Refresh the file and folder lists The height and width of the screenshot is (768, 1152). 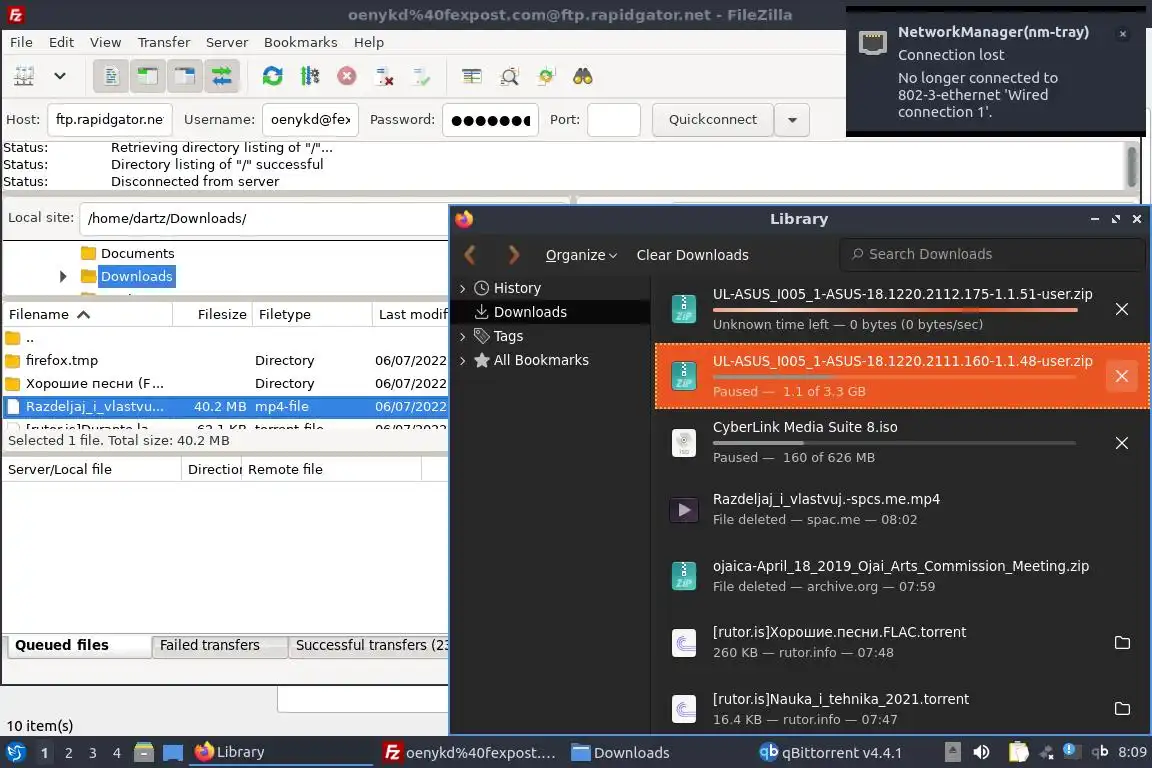[273, 76]
